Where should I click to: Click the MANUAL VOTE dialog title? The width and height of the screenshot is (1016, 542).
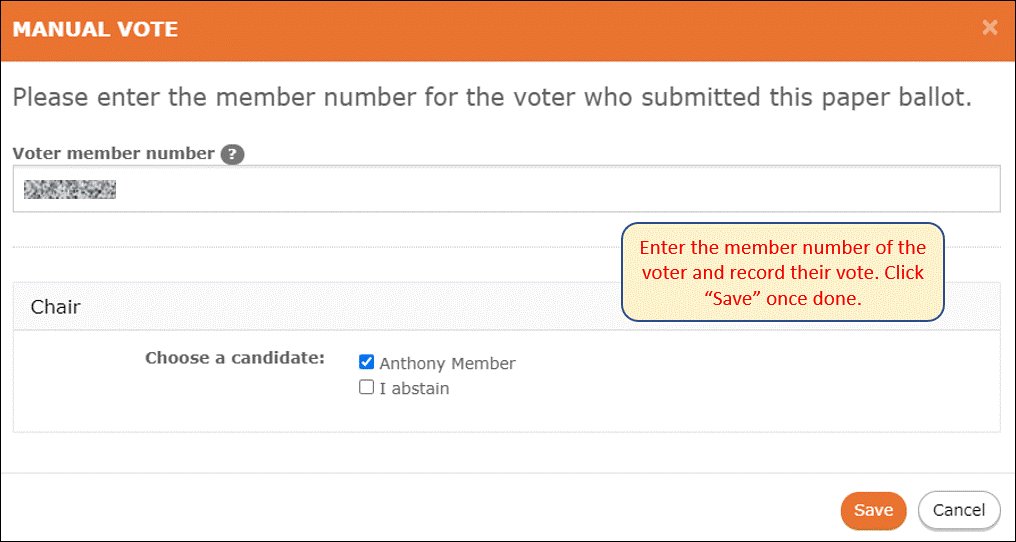coord(96,30)
